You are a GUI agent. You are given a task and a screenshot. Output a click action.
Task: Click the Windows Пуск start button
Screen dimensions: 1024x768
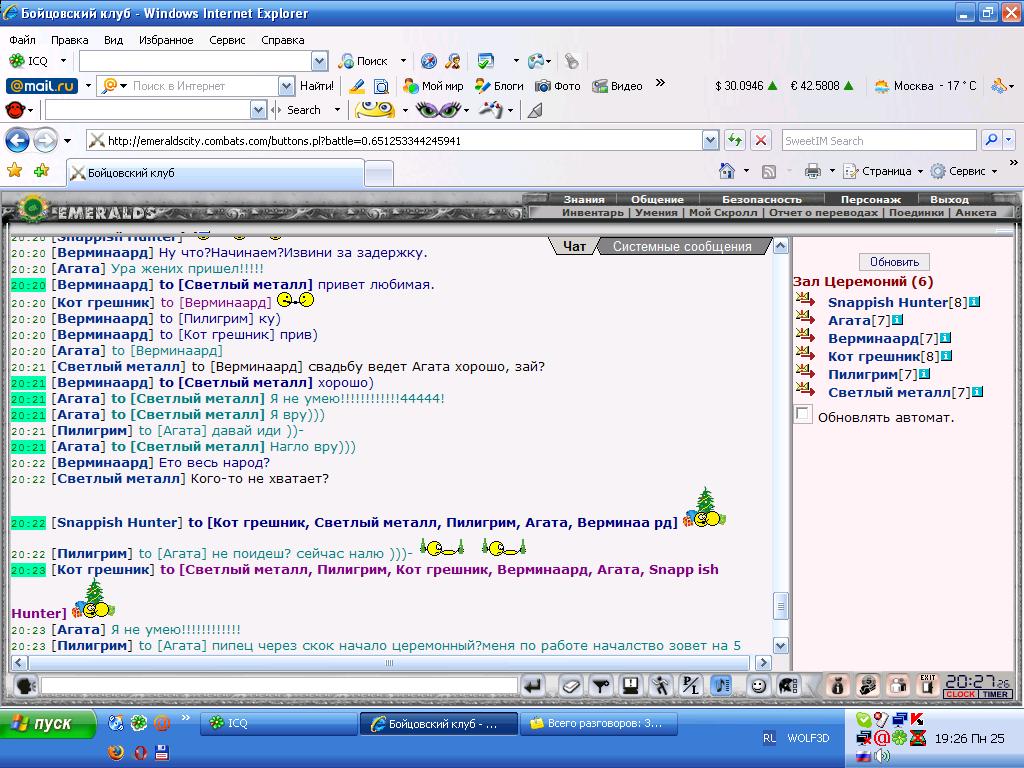coord(47,724)
